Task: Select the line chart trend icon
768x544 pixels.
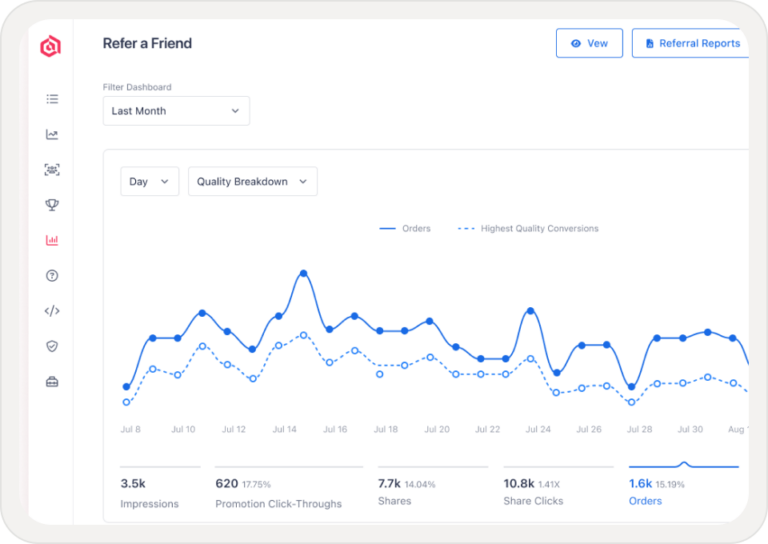Action: pos(52,135)
